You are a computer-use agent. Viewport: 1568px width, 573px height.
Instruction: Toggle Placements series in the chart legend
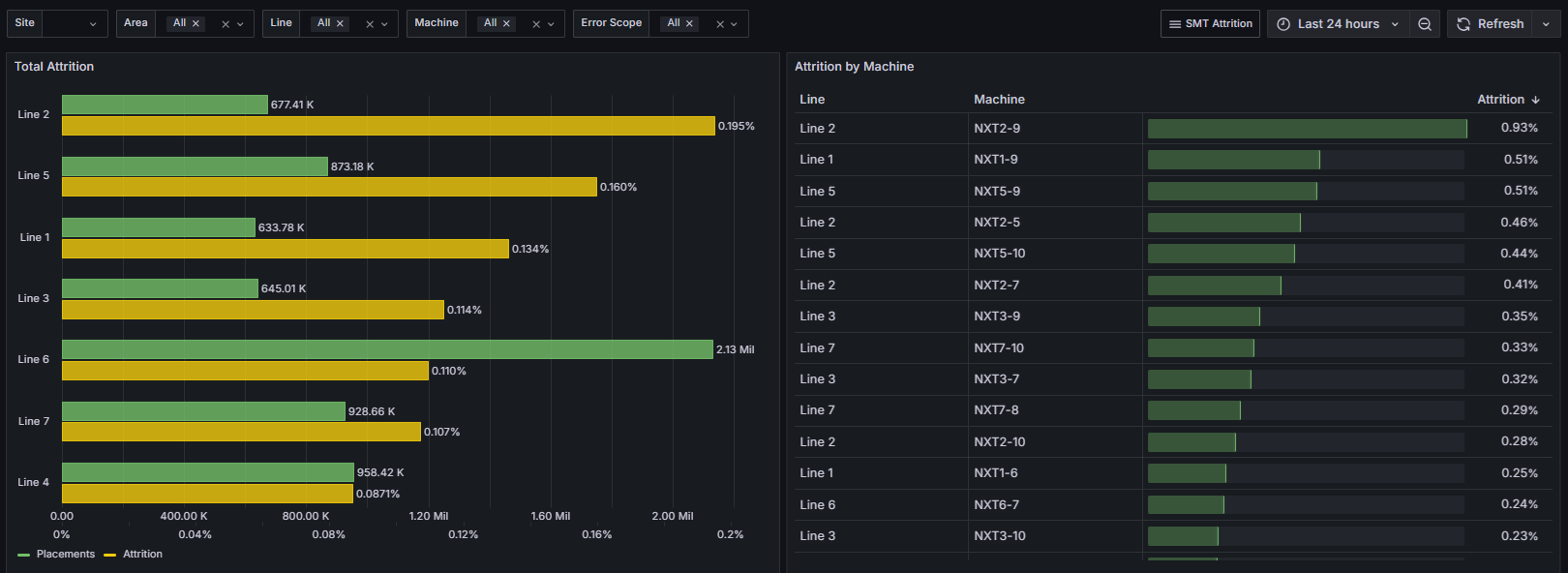65,555
